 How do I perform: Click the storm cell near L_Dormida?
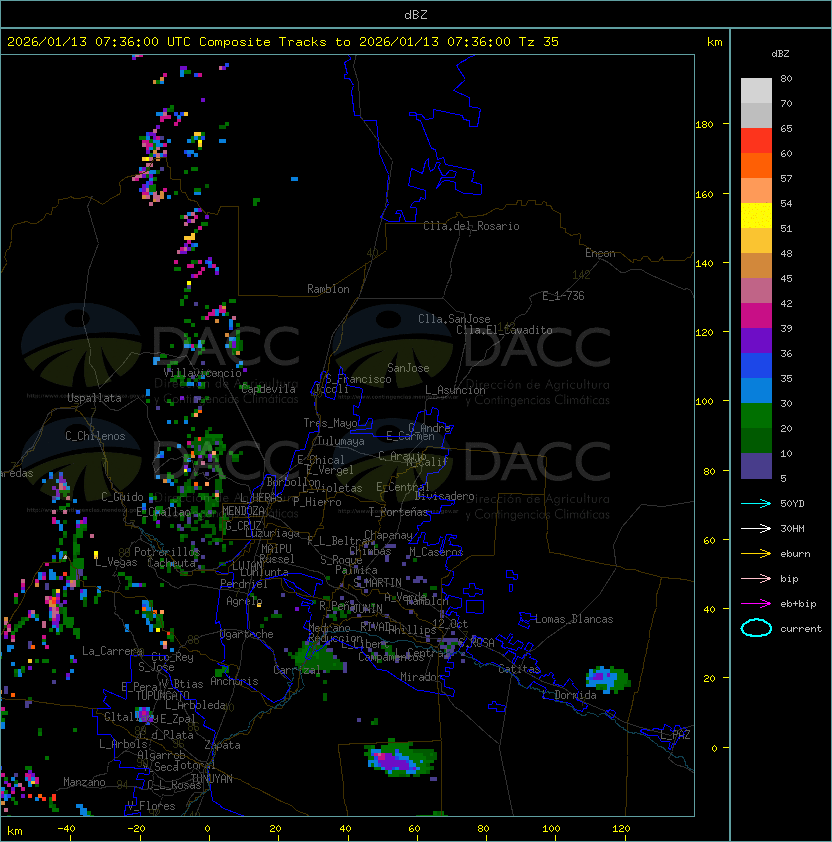607,679
